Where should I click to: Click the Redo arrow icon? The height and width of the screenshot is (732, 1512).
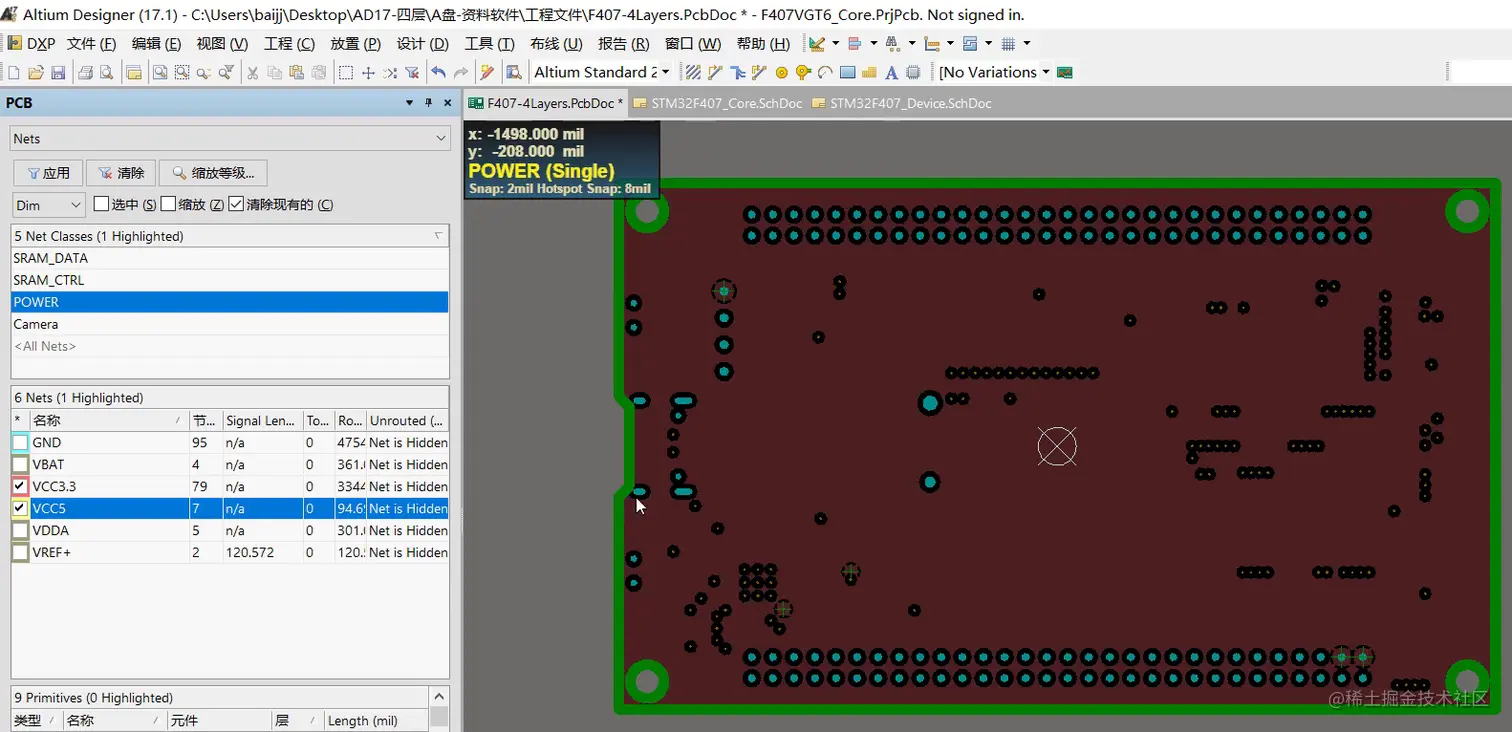coord(460,72)
